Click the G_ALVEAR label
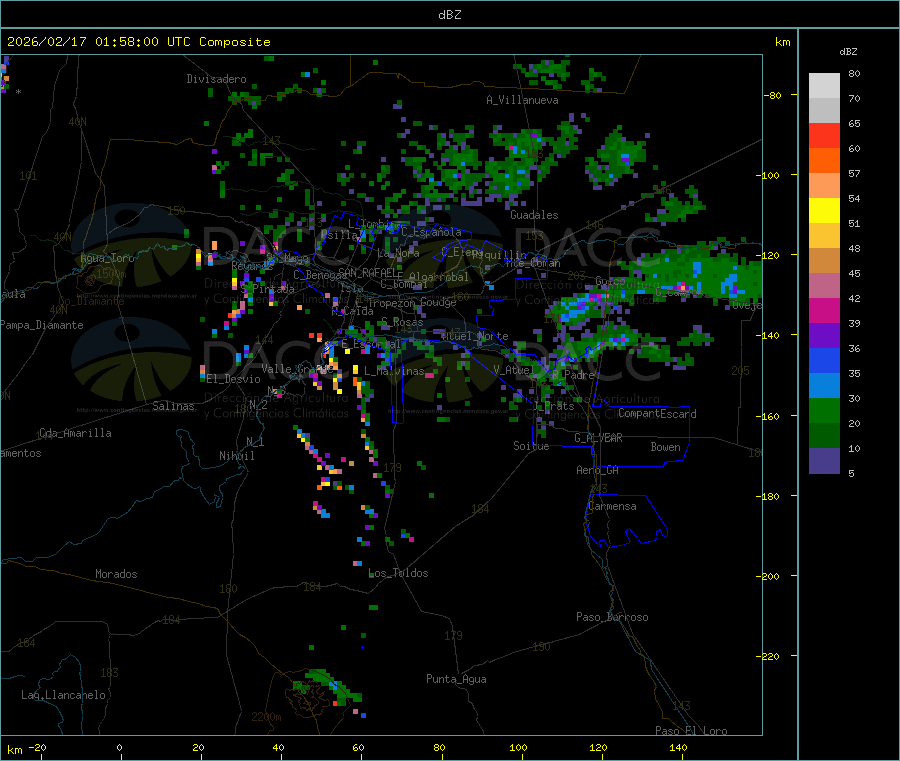The width and height of the screenshot is (900, 761). 598,438
